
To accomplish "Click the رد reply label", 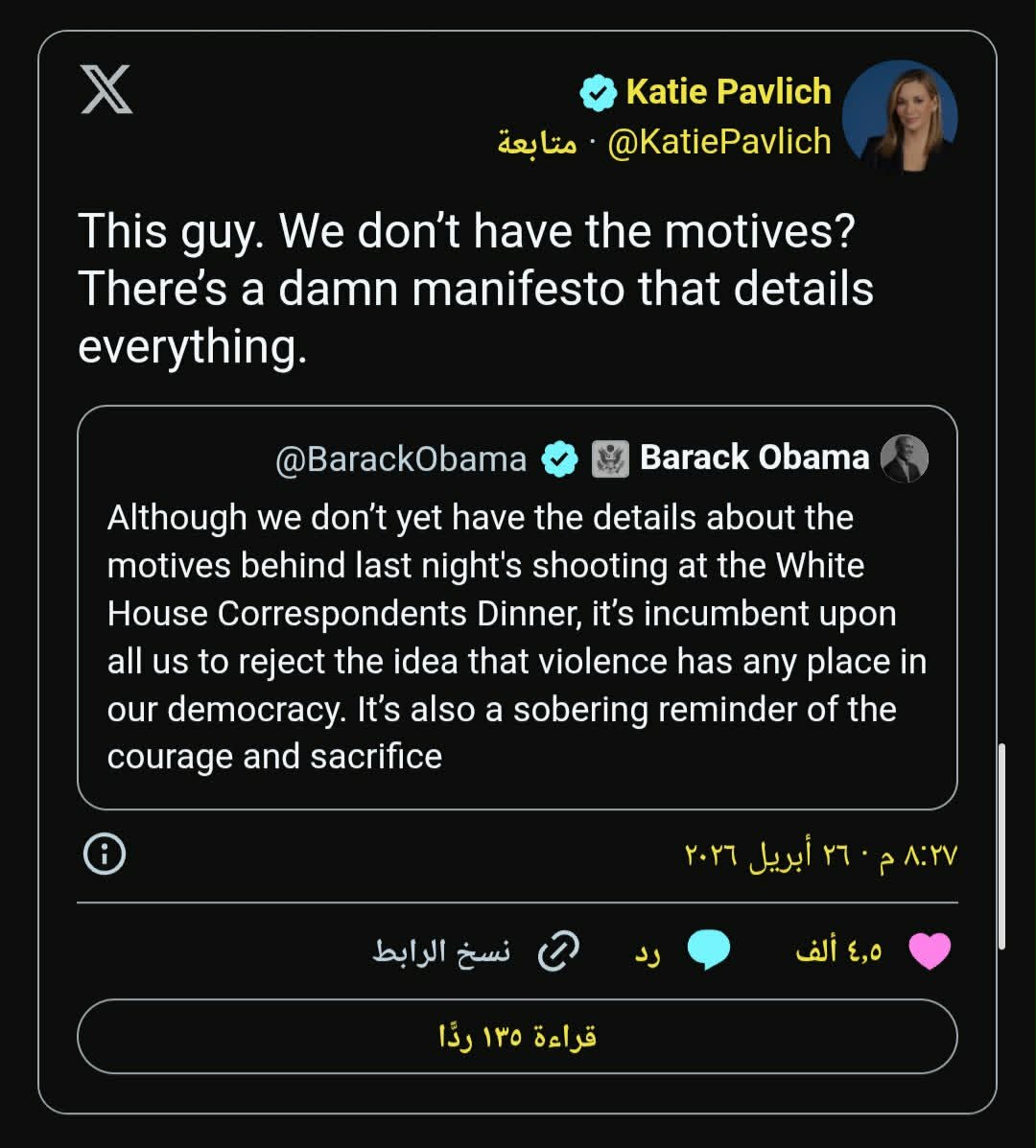I will [647, 953].
